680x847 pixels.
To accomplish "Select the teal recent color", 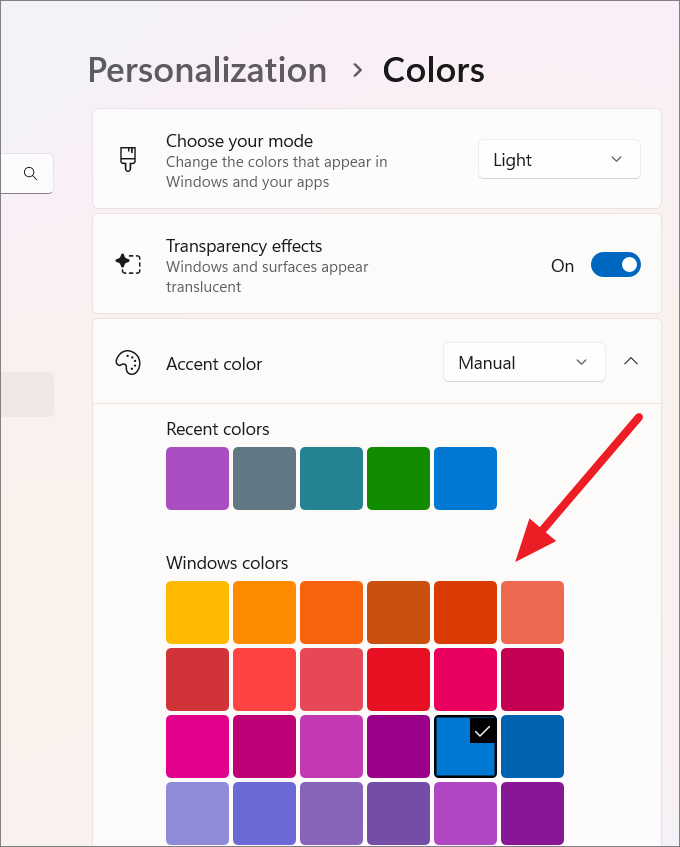I will 331,478.
